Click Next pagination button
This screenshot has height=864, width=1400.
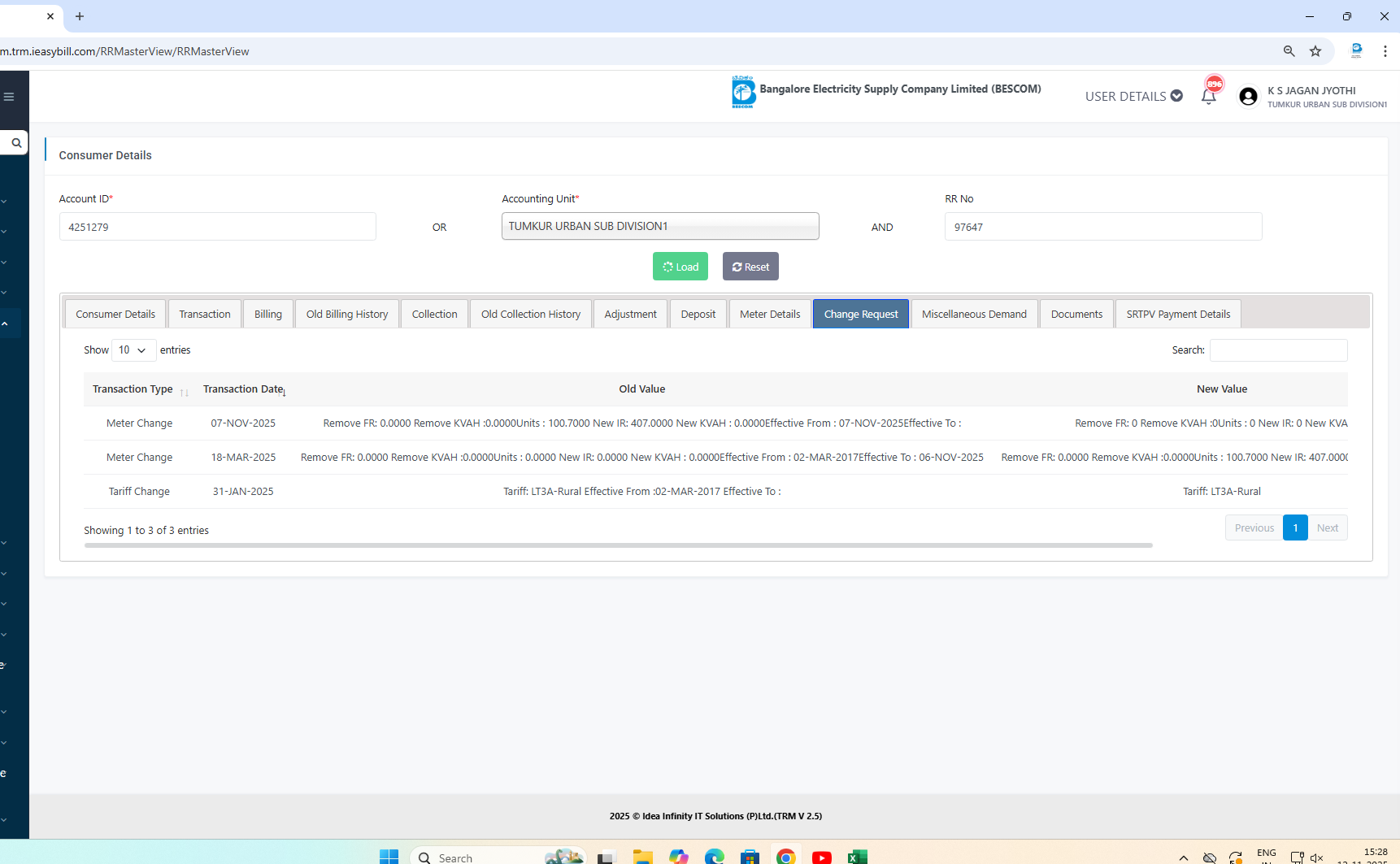1328,528
